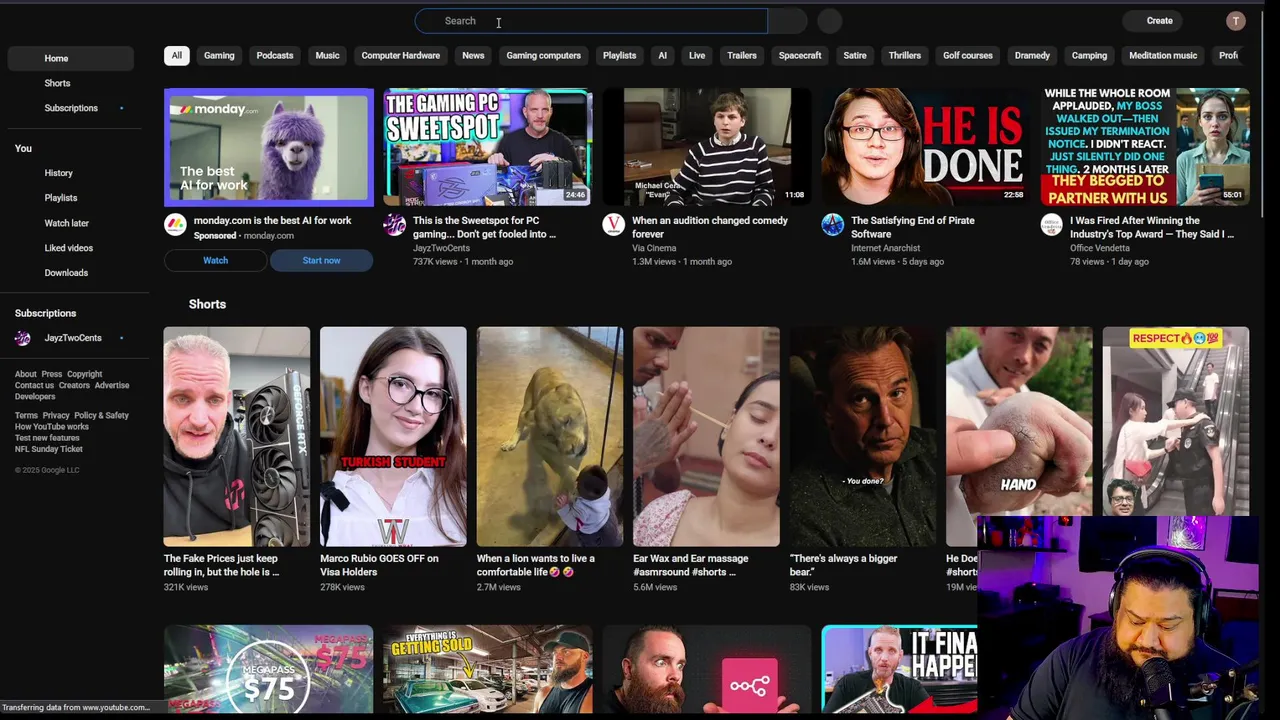Open the account avatar menu
Viewport: 1280px width, 720px height.
pos(1236,21)
